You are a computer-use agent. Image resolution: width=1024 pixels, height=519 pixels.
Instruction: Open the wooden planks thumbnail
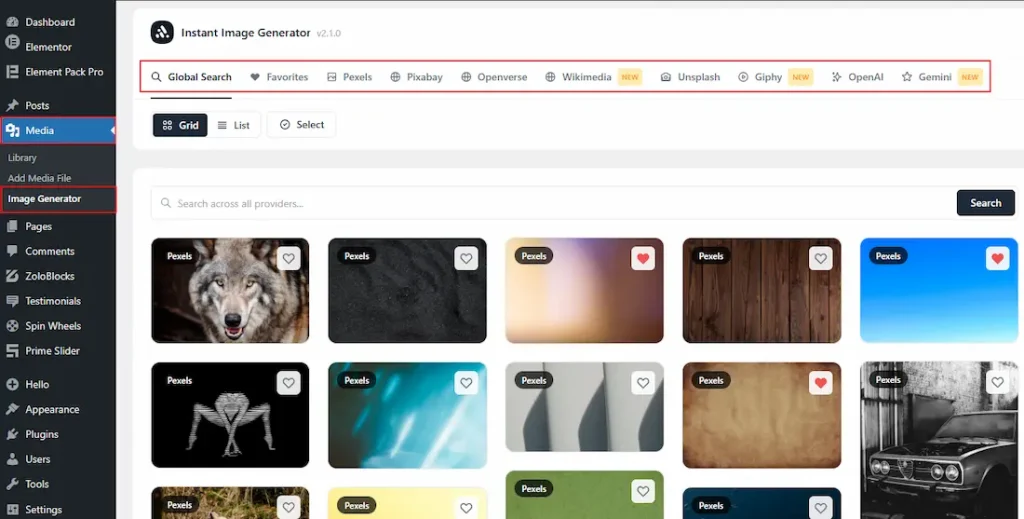point(761,291)
